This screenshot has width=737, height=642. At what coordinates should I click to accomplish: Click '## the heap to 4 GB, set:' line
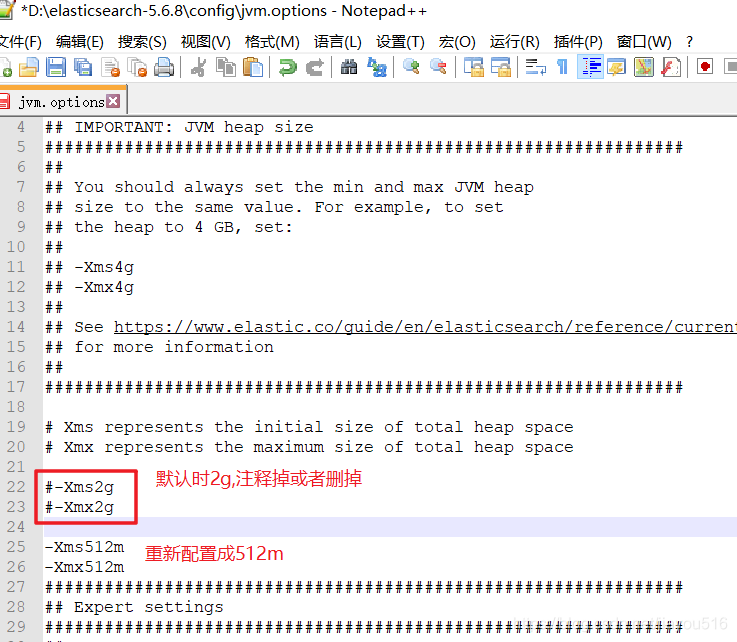pos(169,227)
